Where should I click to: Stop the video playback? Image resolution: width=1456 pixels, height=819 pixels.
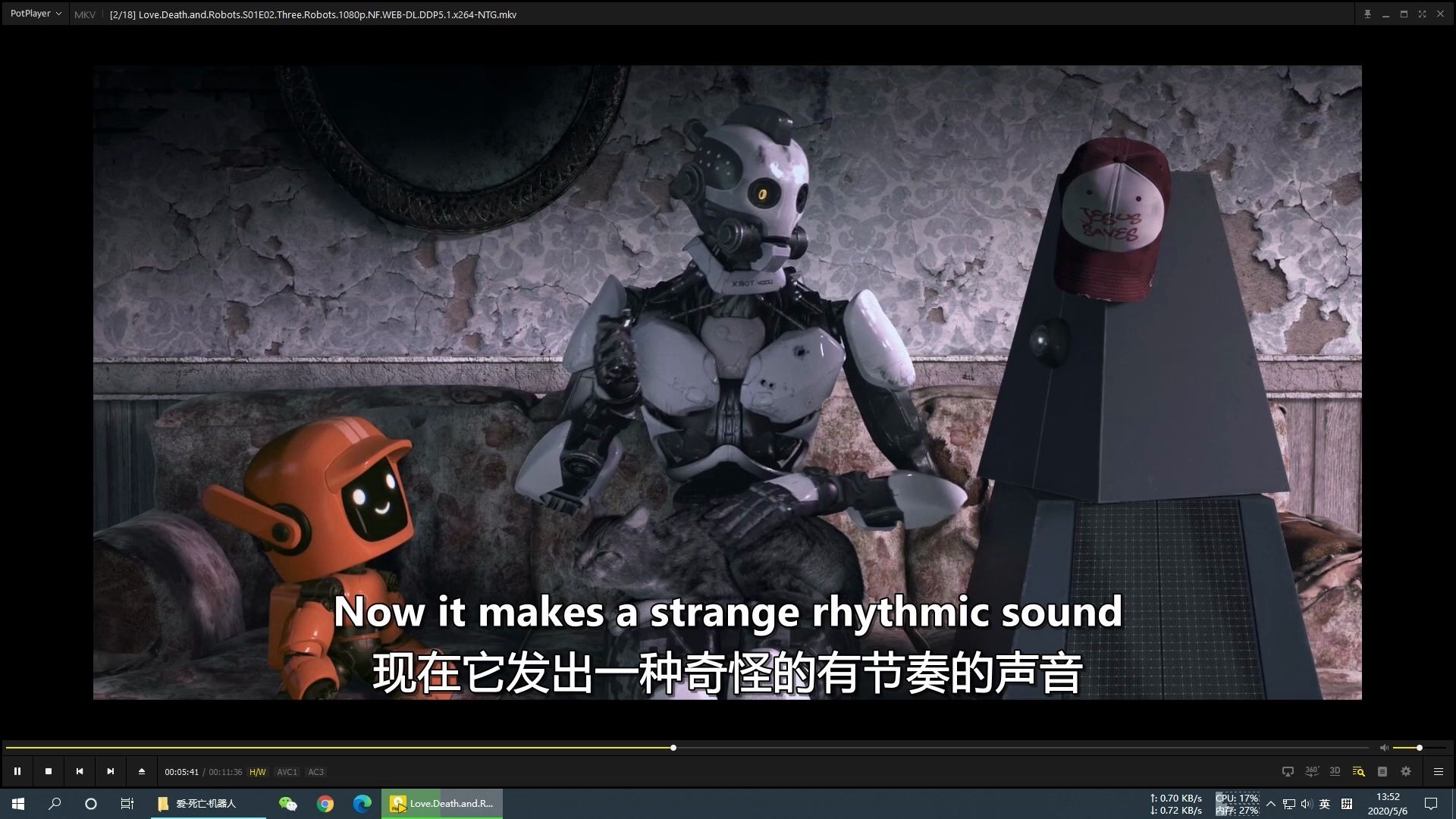(x=49, y=771)
